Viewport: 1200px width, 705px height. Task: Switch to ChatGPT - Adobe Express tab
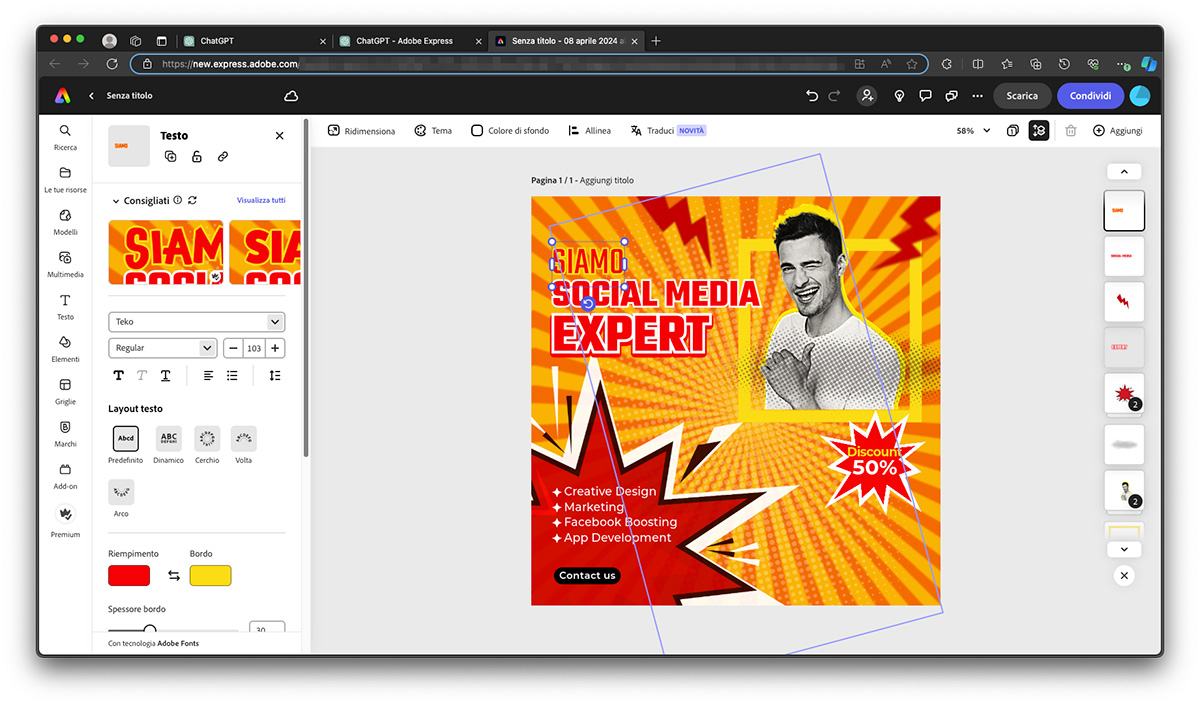404,41
